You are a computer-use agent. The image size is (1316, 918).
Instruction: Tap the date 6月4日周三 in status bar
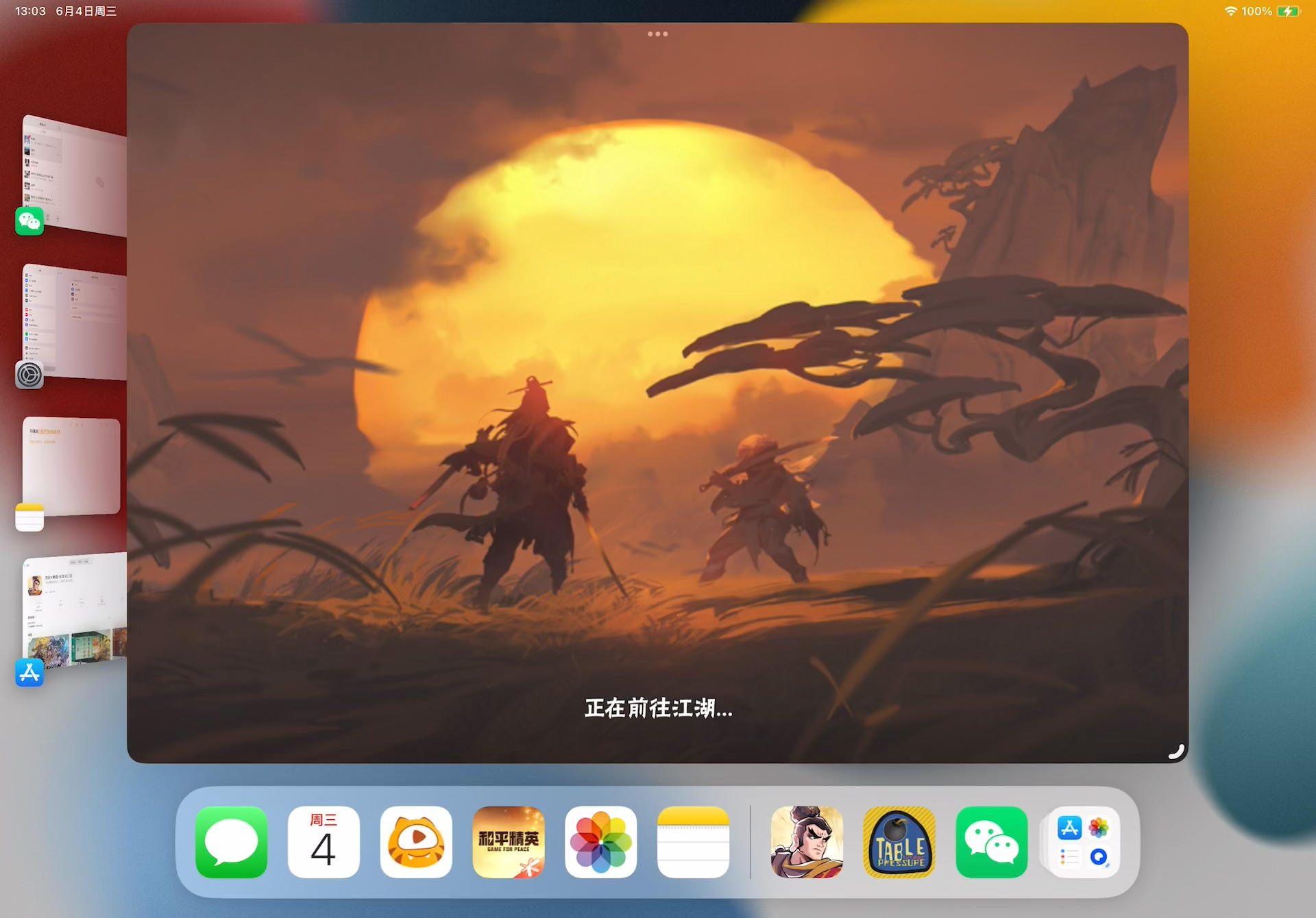click(x=86, y=11)
